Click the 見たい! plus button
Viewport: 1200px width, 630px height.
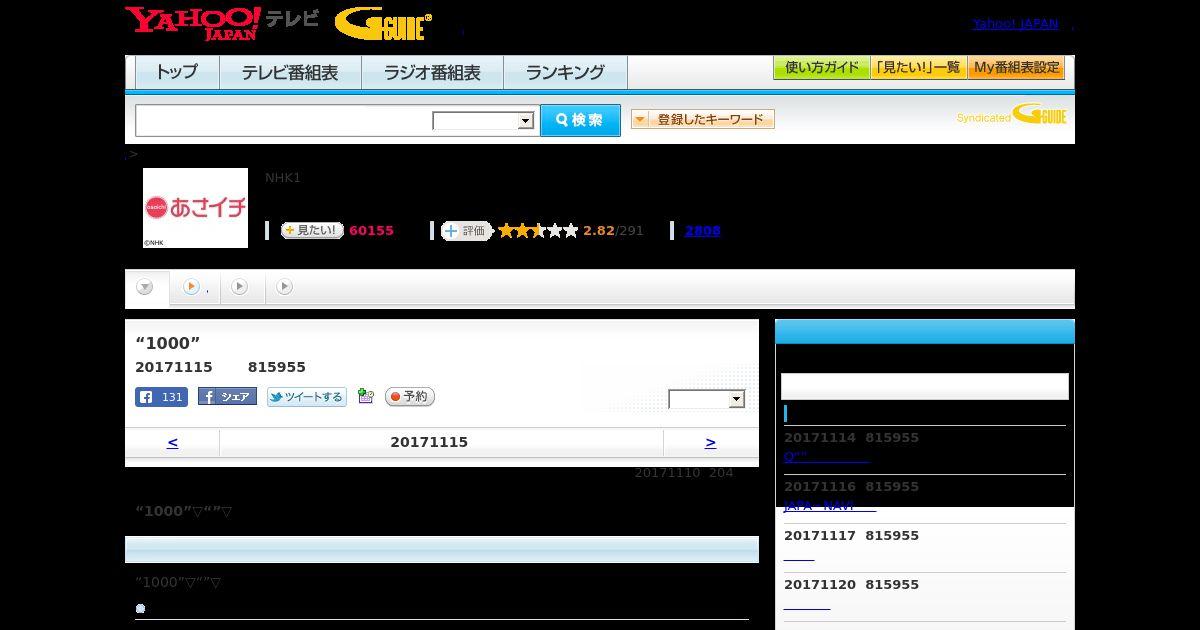(x=312, y=230)
